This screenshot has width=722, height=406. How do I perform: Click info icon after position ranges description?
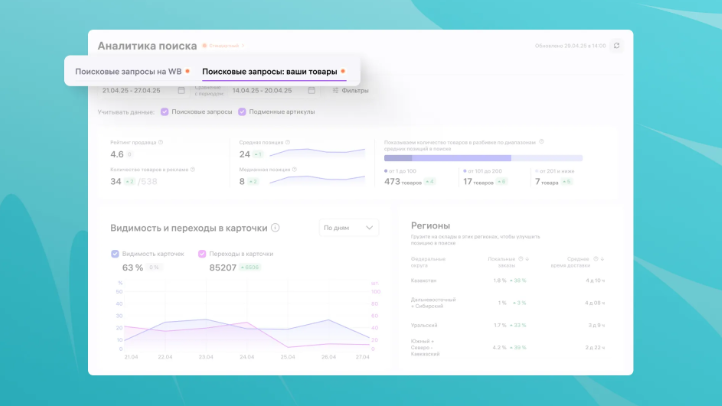tap(542, 142)
